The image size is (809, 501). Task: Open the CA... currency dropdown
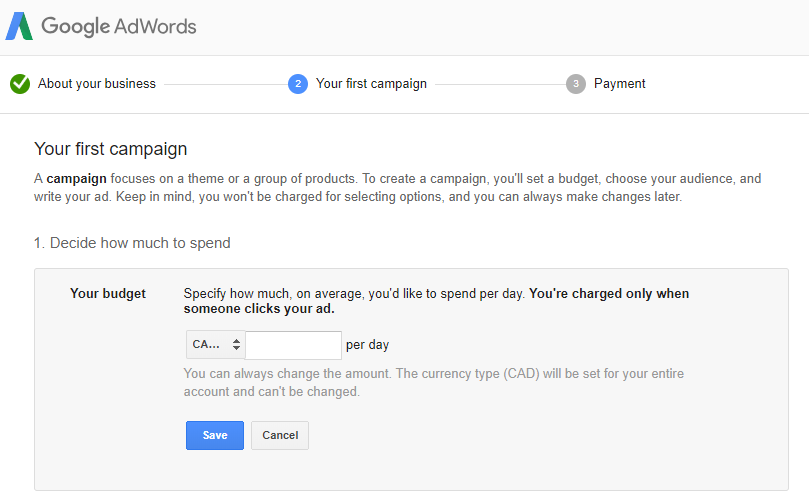pos(216,345)
